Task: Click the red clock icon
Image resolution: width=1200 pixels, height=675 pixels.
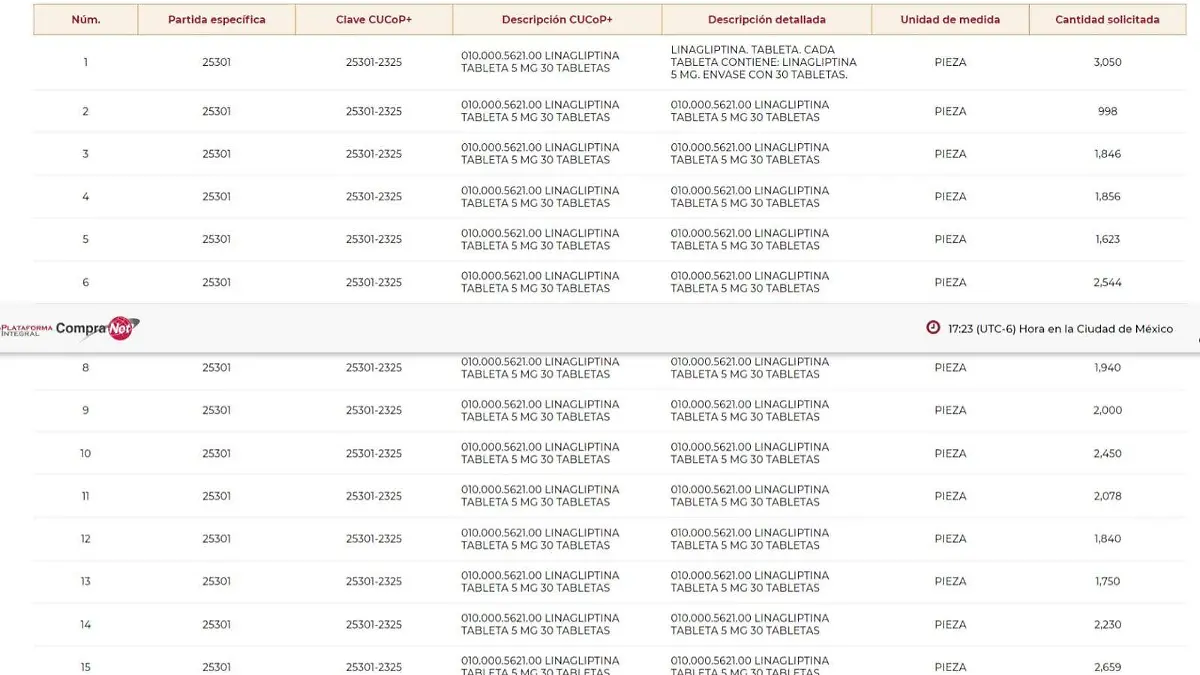Action: [x=933, y=328]
